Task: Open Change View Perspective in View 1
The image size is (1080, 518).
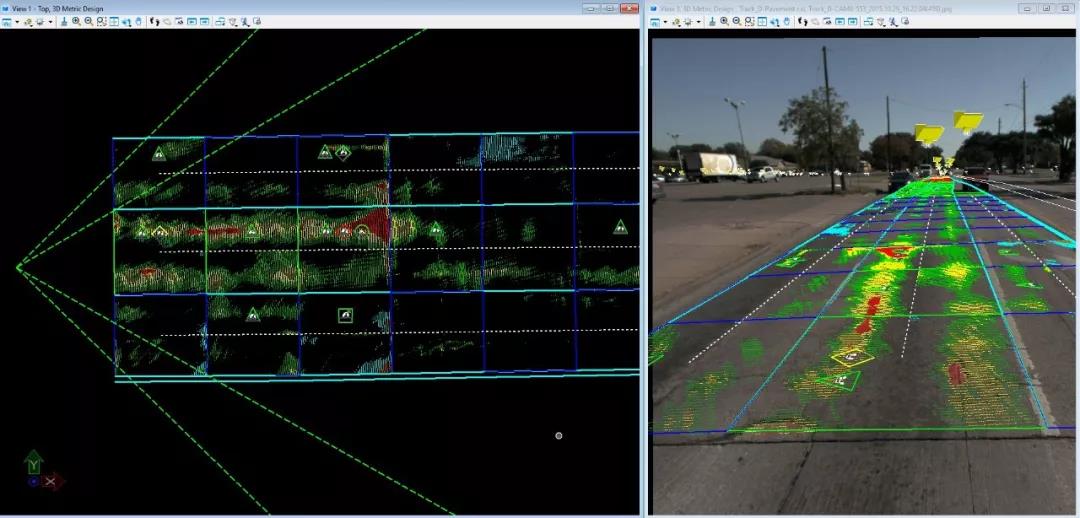Action: pyautogui.click(x=233, y=21)
